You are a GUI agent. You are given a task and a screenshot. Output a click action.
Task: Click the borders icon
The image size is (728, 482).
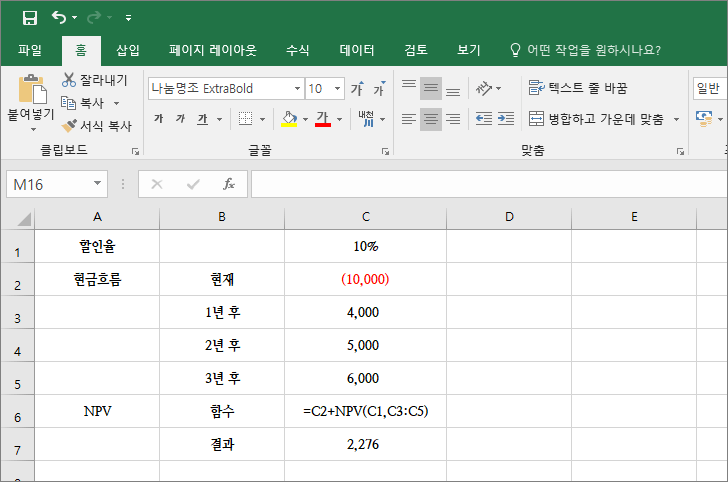pos(245,119)
